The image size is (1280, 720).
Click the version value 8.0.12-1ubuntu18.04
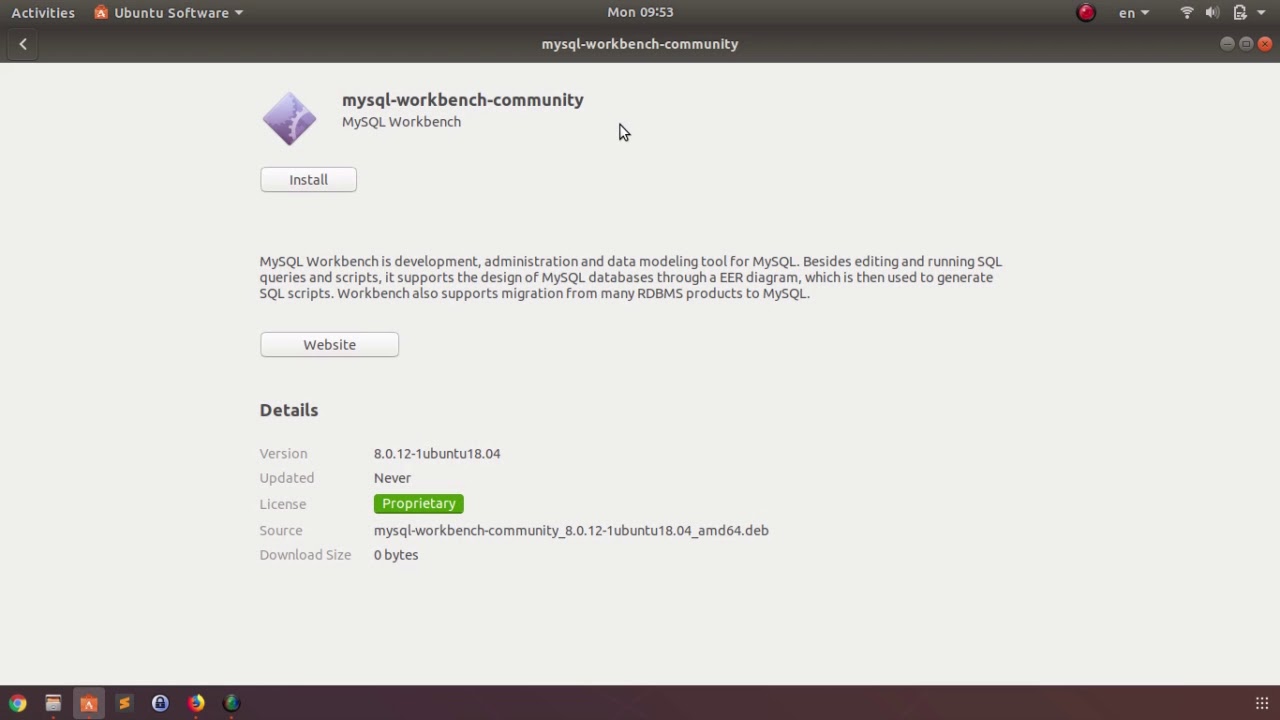pos(437,454)
